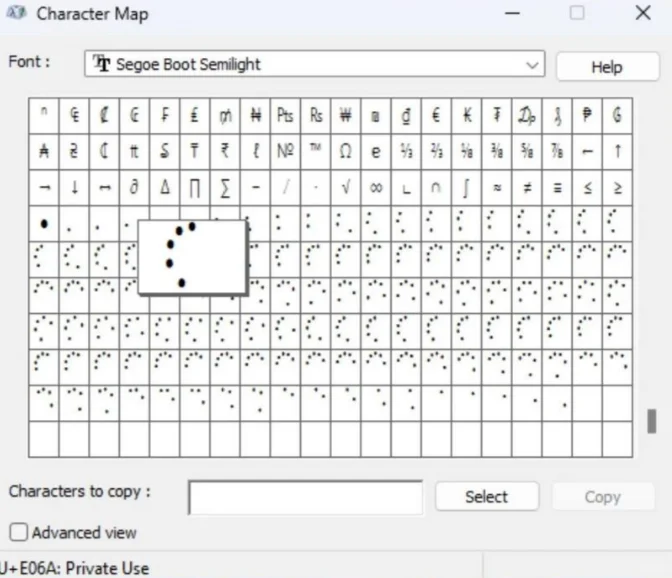This screenshot has height=578, width=672.
Task: Select the summation ∑ character
Action: pyautogui.click(x=225, y=188)
